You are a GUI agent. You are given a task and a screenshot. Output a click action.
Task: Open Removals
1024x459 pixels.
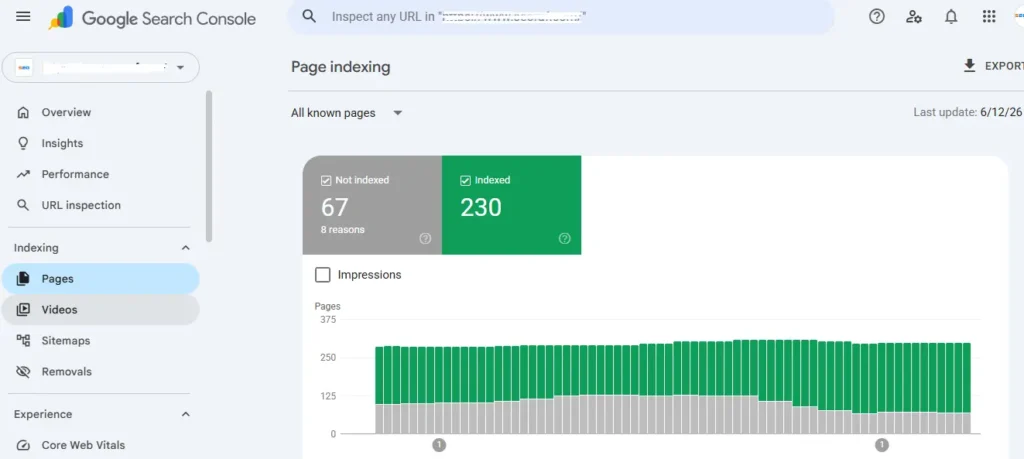click(x=101, y=372)
